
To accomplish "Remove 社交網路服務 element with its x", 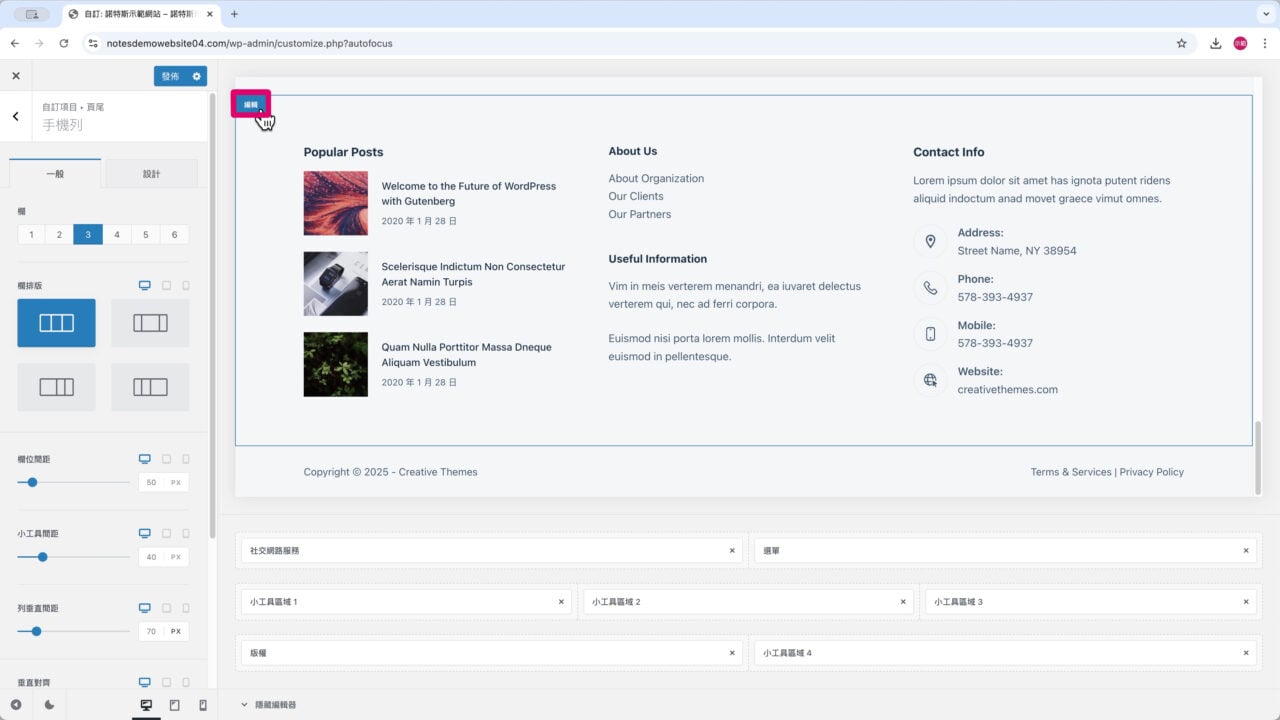I will point(732,551).
